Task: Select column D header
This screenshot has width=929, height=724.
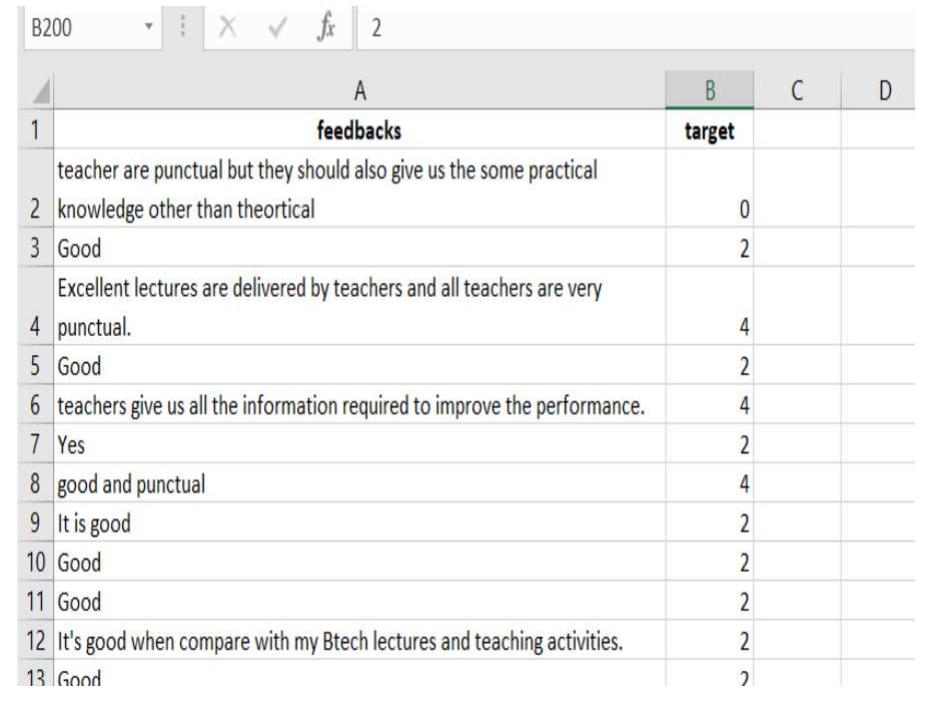Action: 884,91
